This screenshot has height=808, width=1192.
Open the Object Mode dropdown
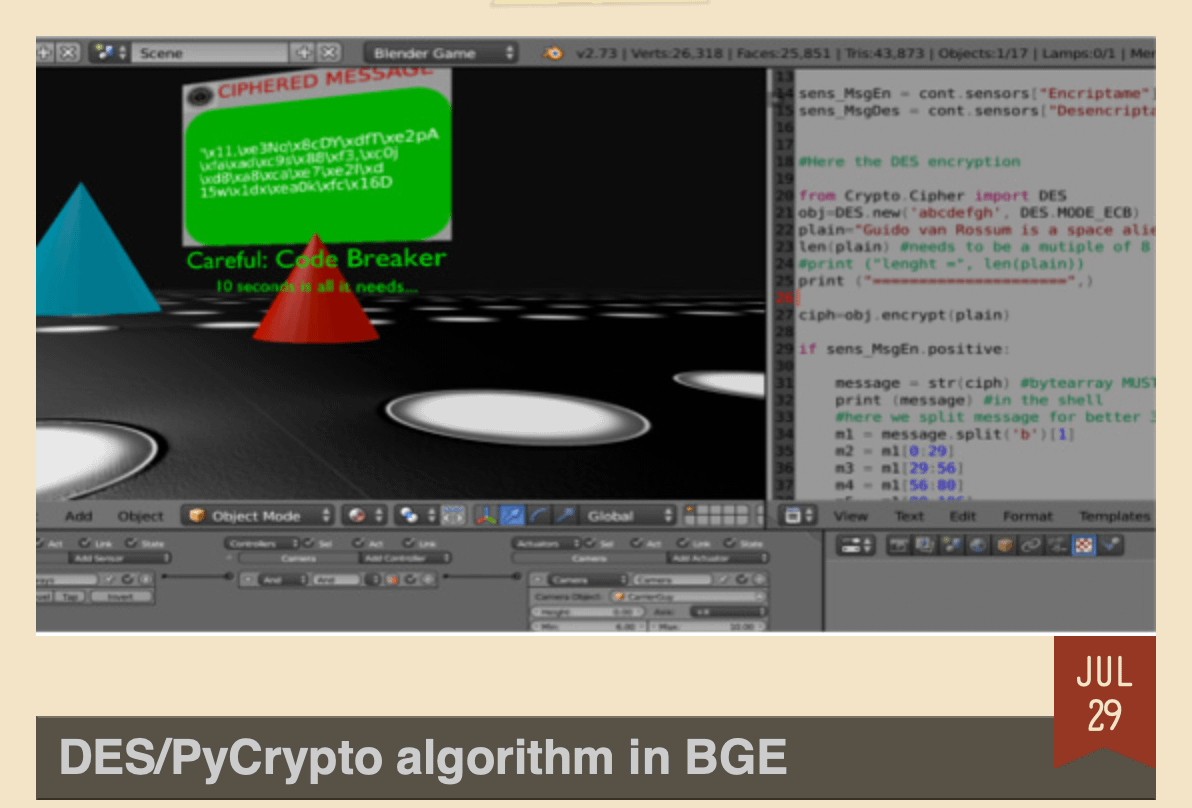point(260,516)
